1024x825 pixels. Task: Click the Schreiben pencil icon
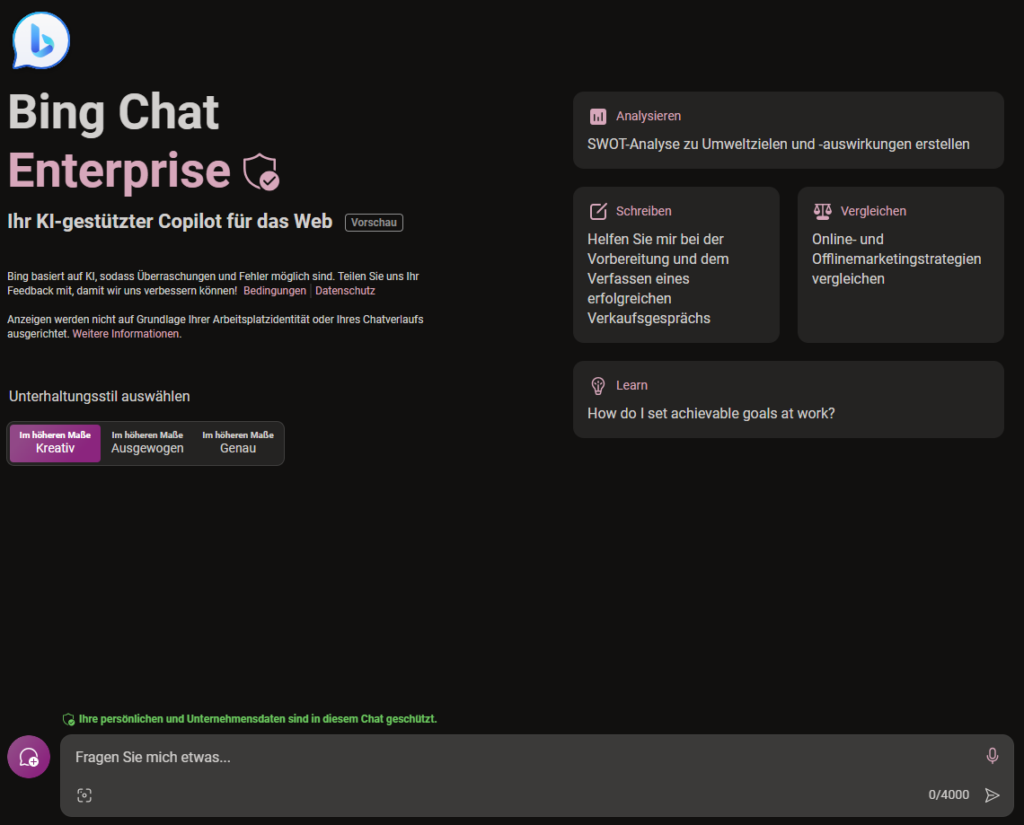click(598, 211)
